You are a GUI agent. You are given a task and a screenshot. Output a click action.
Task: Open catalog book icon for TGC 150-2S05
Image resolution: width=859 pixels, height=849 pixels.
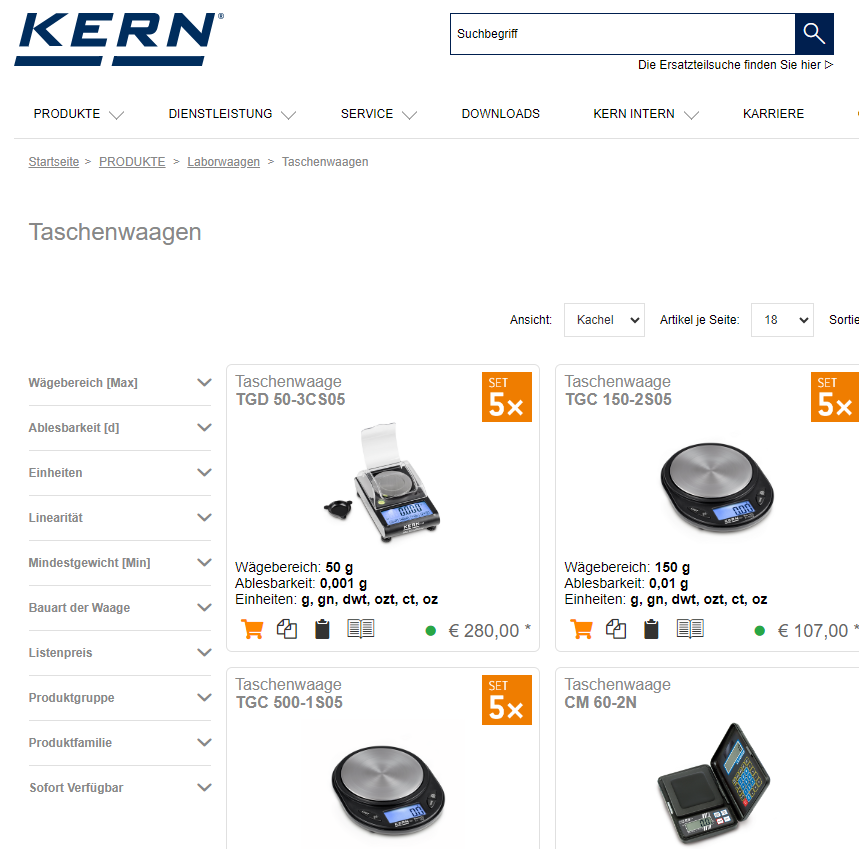(690, 629)
